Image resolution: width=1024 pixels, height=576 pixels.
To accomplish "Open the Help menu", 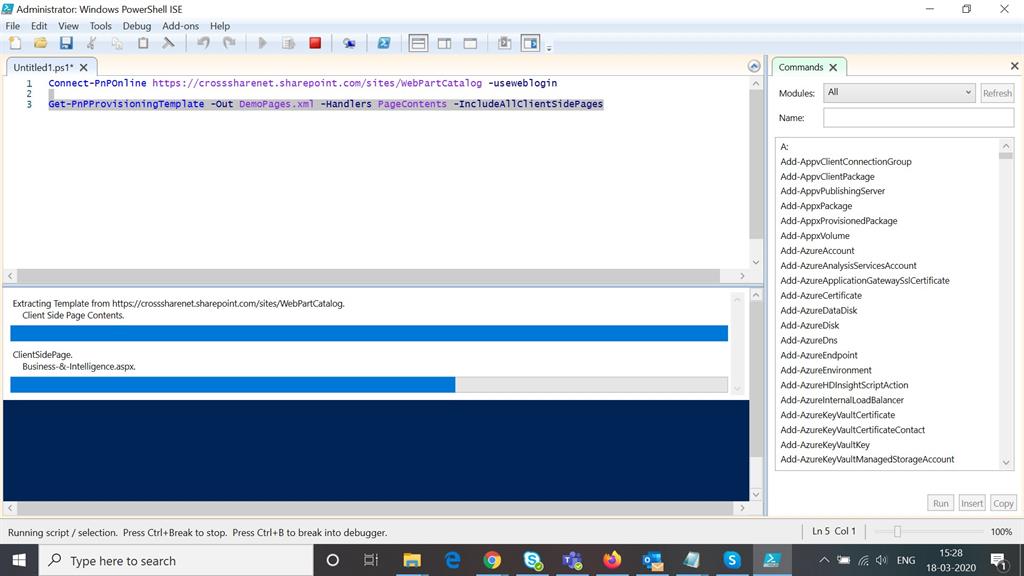I will [220, 26].
